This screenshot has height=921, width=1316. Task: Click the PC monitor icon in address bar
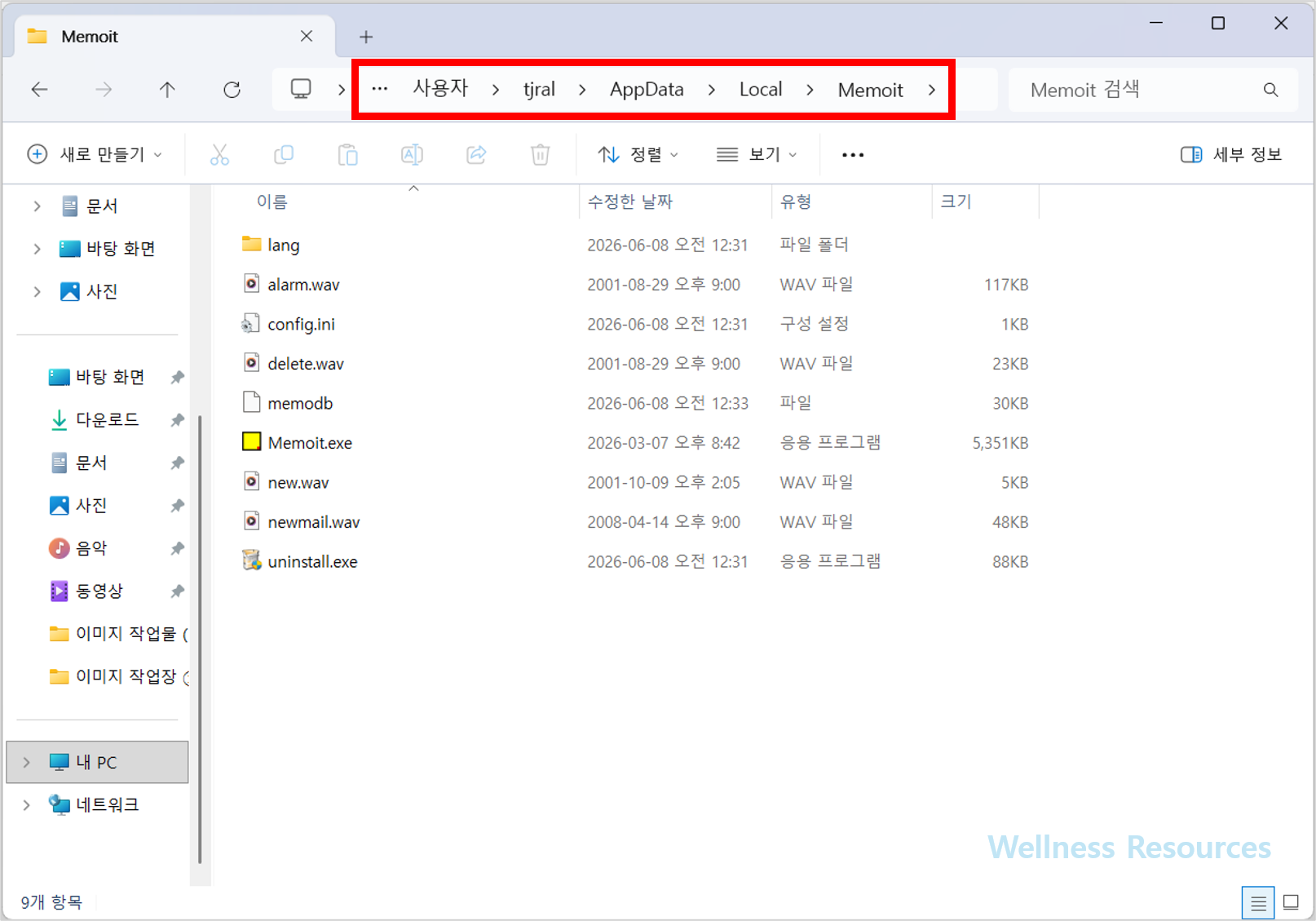pyautogui.click(x=301, y=89)
